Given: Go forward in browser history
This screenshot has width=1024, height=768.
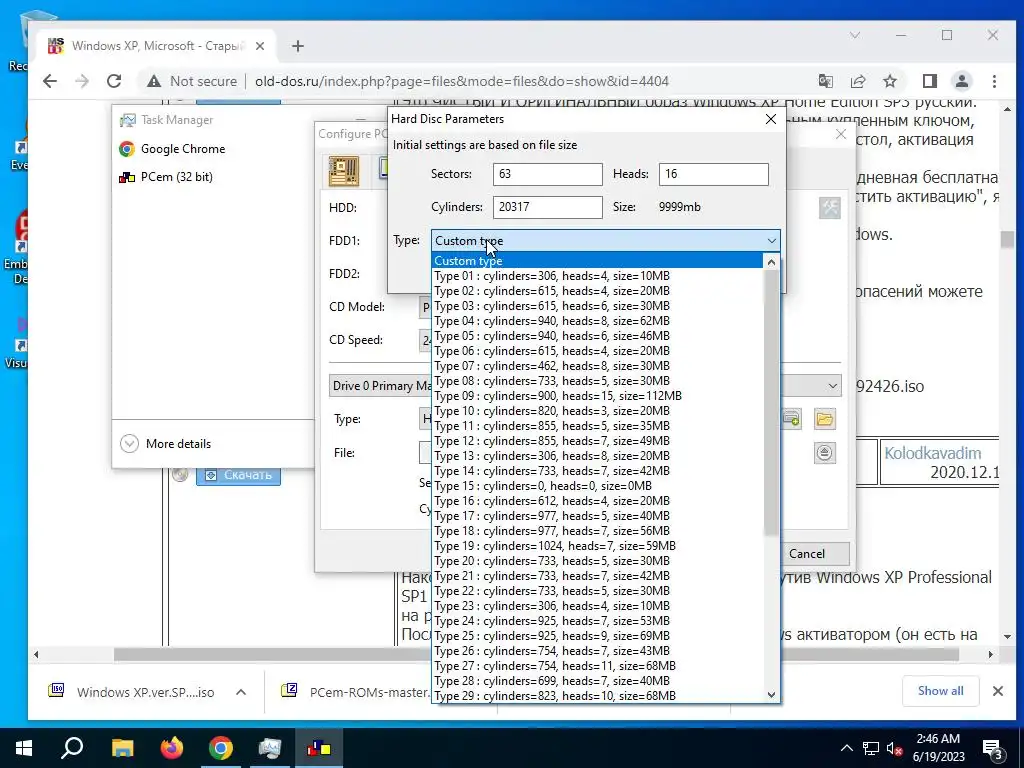Looking at the screenshot, I should pos(82,81).
